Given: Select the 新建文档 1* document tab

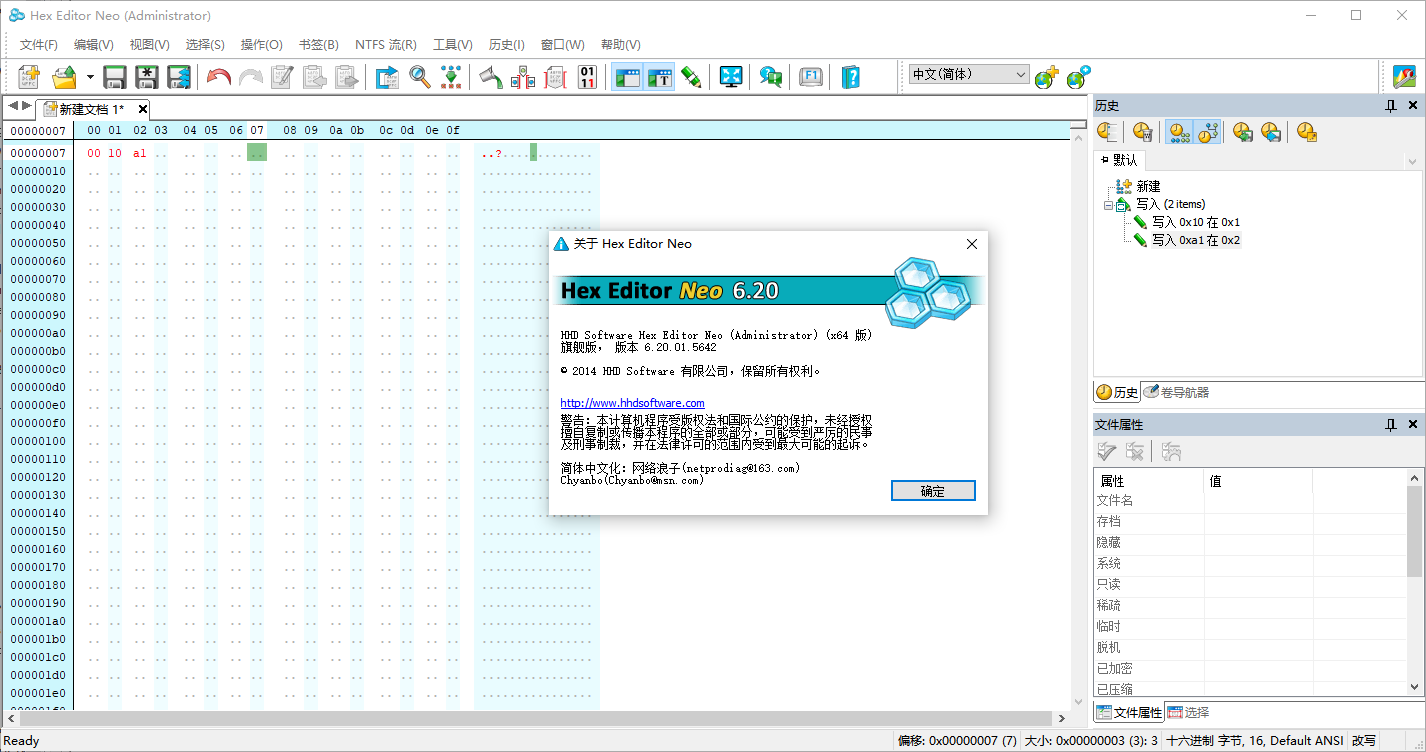Looking at the screenshot, I should [x=92, y=109].
